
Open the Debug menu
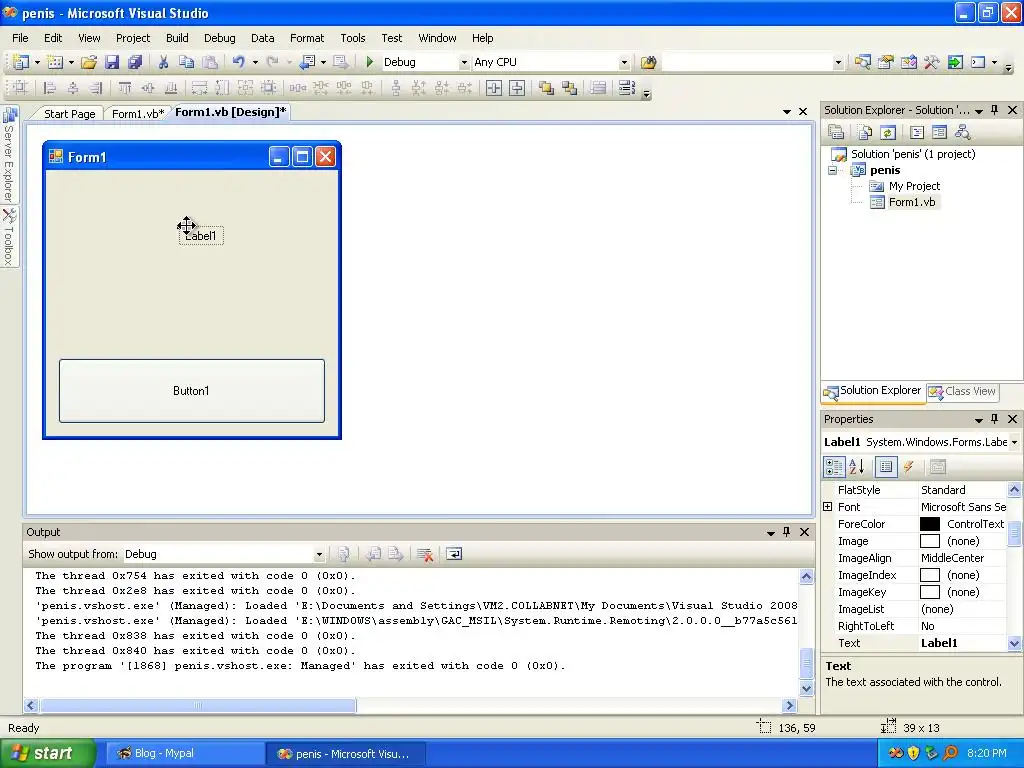[x=219, y=38]
